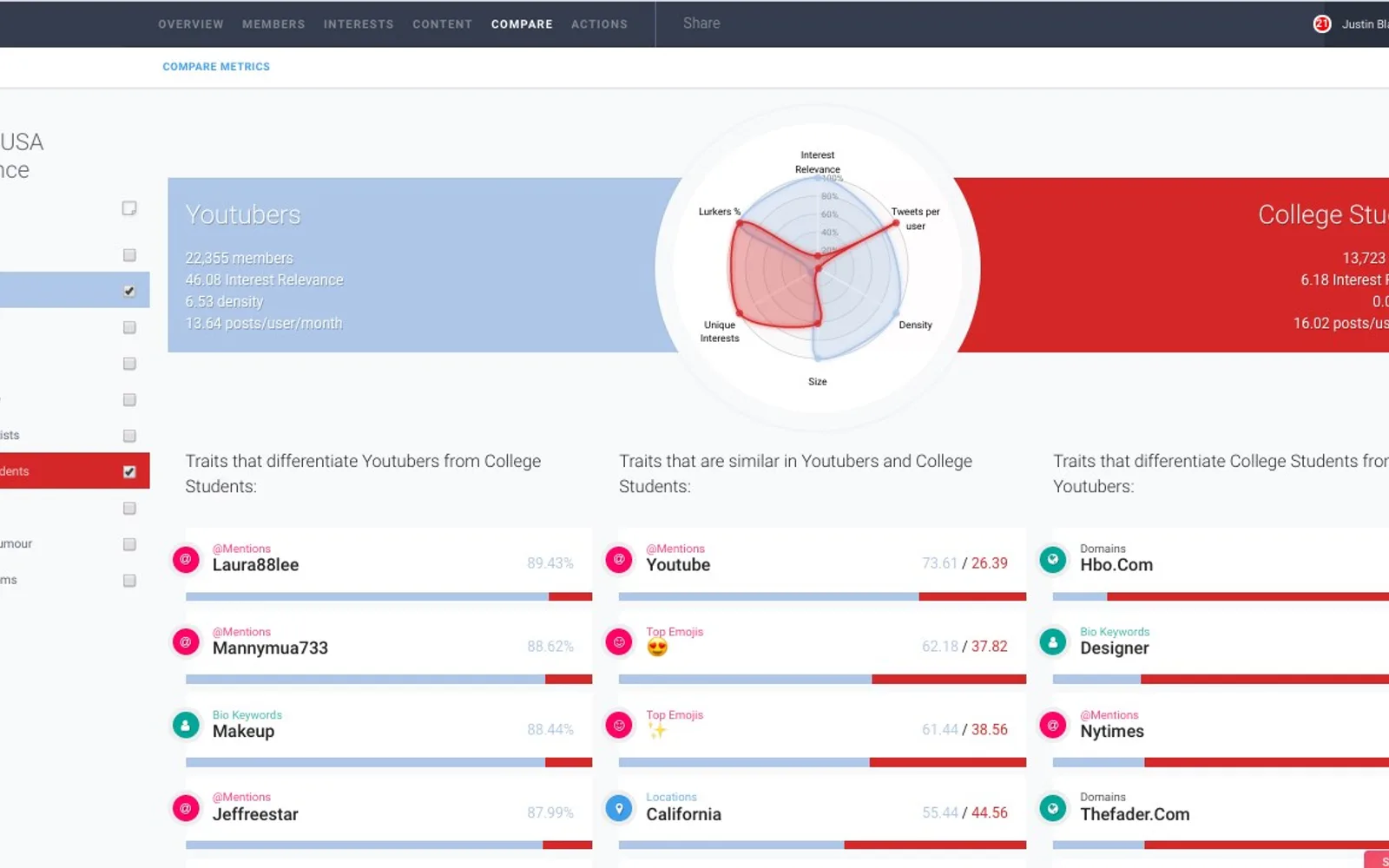This screenshot has height=868, width=1389.
Task: Click the @ mention icon beside Laura88lee
Action: point(186,560)
